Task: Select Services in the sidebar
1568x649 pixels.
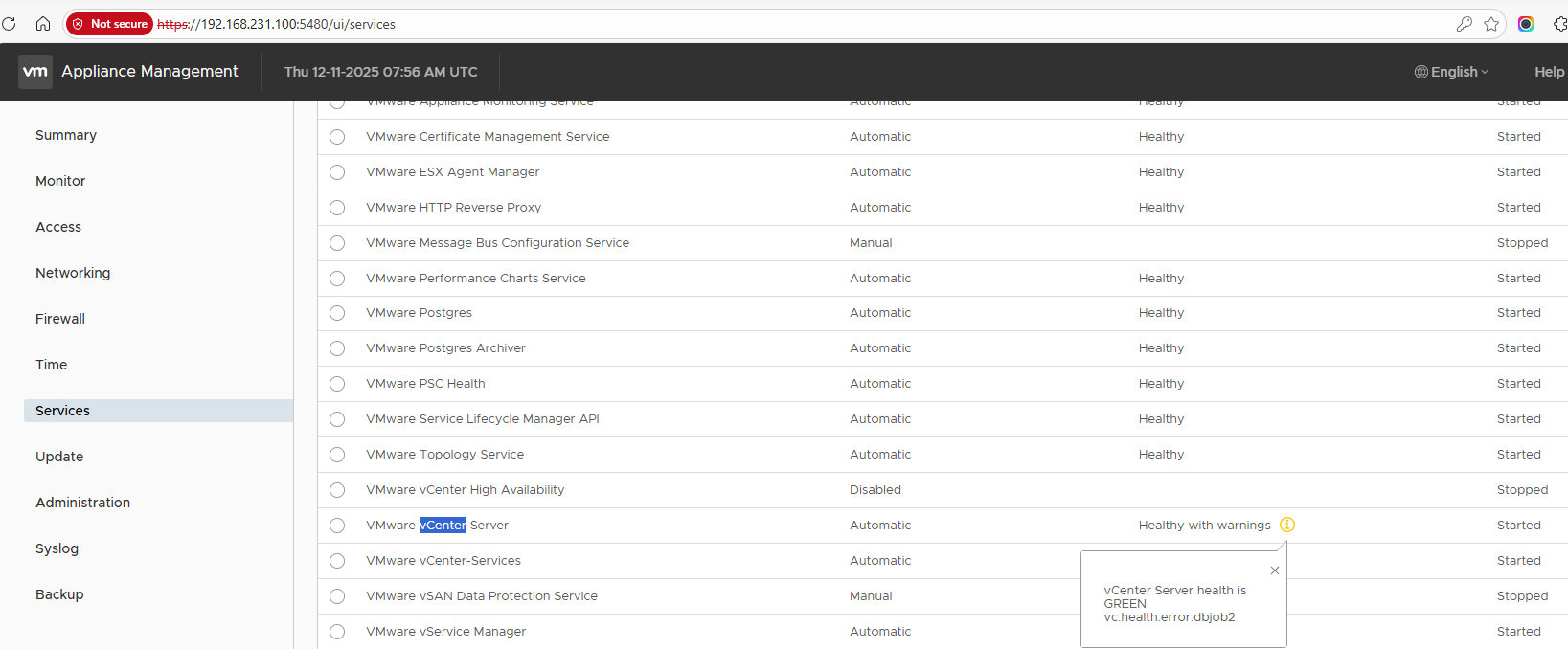Action: [x=158, y=411]
